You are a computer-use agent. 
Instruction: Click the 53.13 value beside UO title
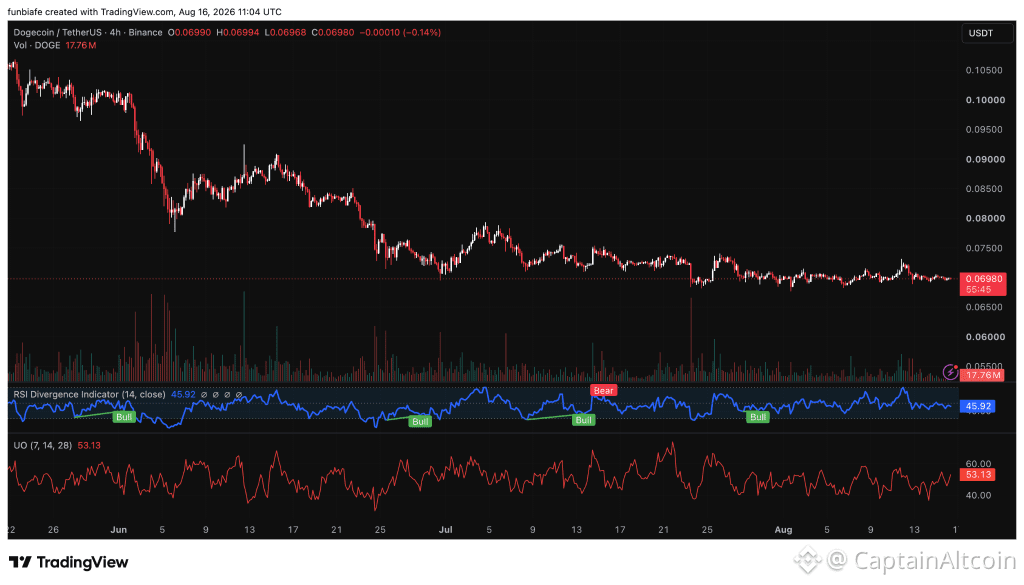pos(89,445)
